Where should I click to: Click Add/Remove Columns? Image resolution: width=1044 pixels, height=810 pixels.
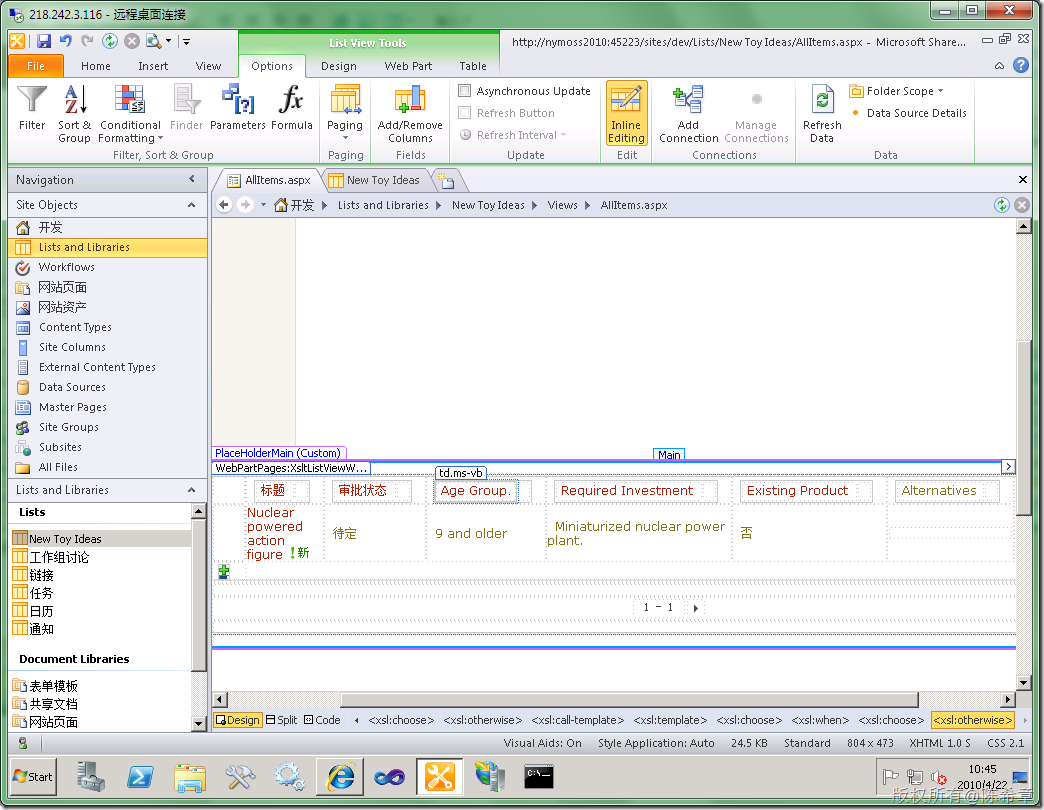(410, 114)
